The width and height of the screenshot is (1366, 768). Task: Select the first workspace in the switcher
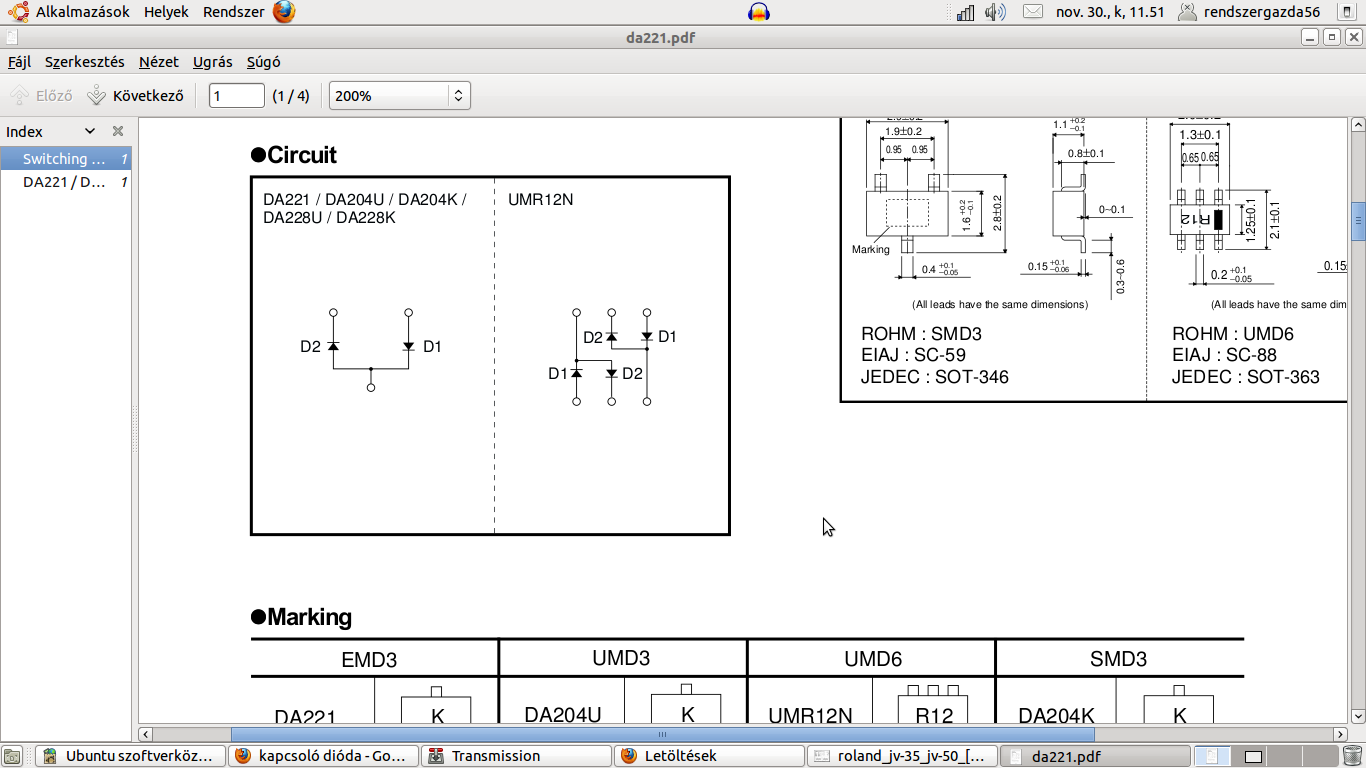coord(1213,756)
